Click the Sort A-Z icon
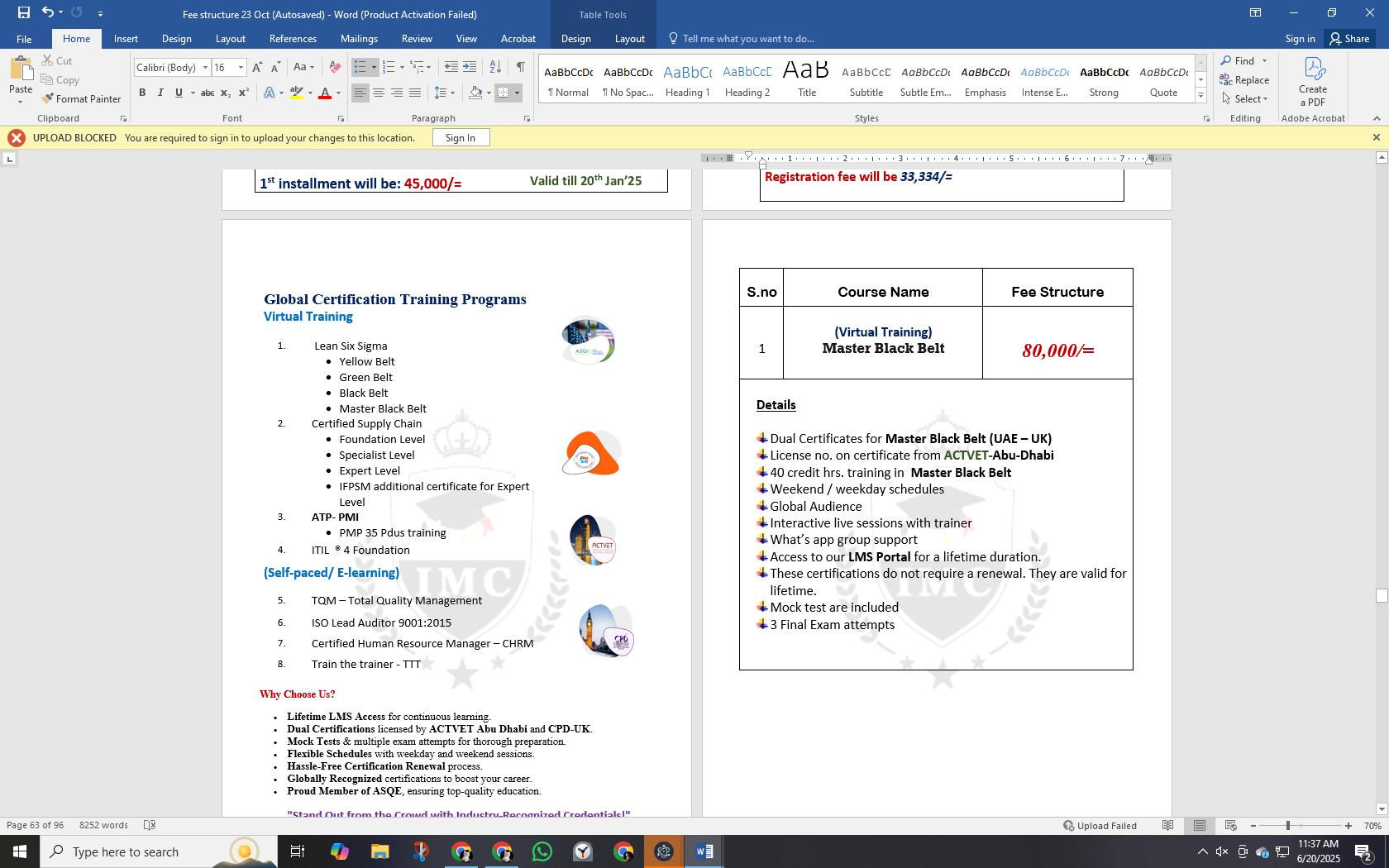This screenshot has height=868, width=1389. pyautogui.click(x=495, y=67)
